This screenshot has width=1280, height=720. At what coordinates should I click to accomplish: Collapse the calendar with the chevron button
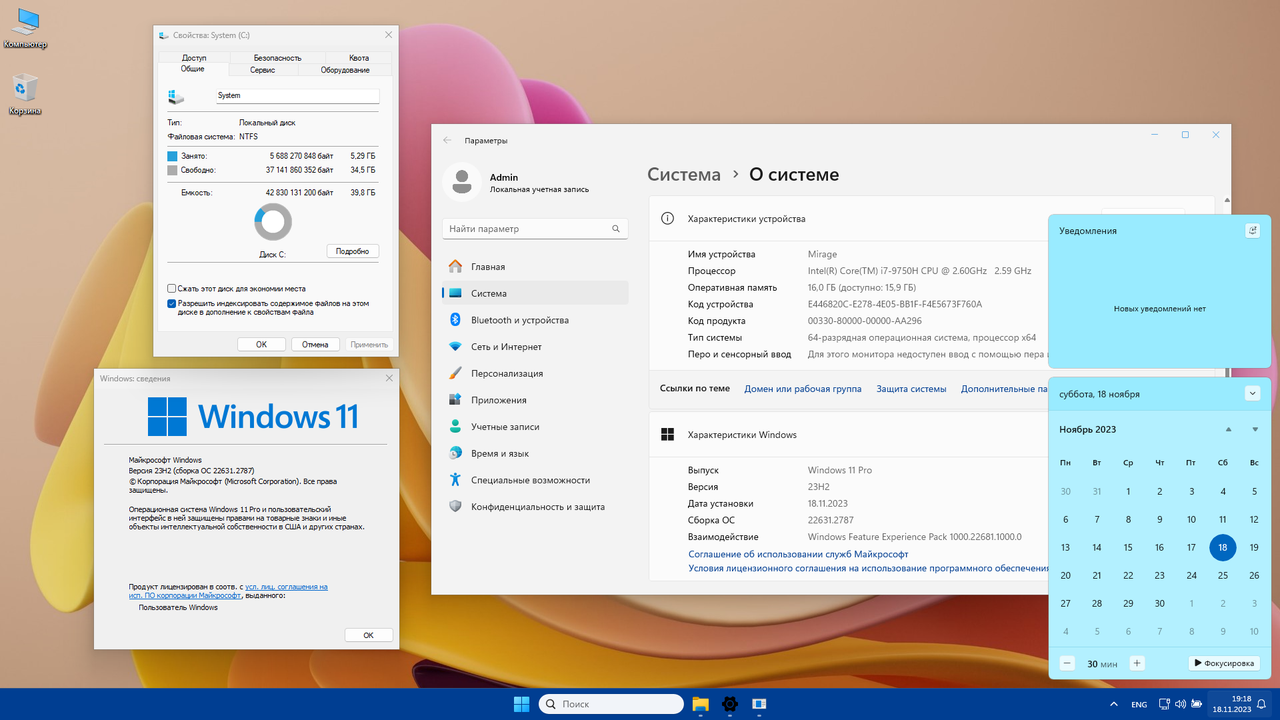pyautogui.click(x=1253, y=393)
